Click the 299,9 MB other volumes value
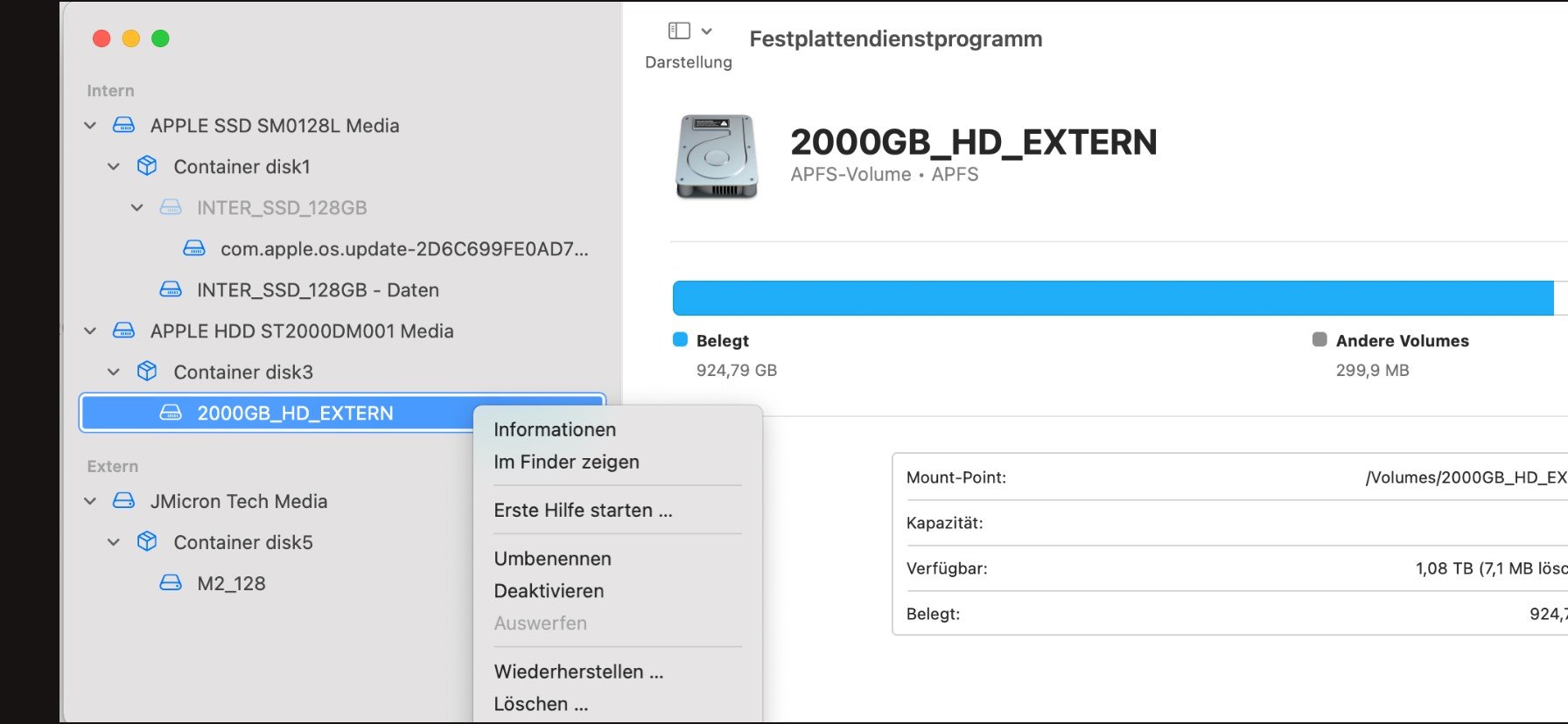Viewport: 1568px width, 724px height. [1373, 370]
